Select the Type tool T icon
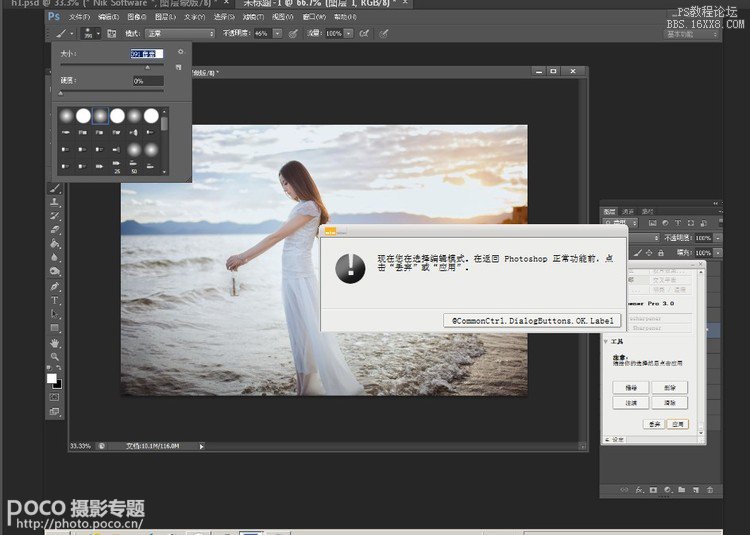This screenshot has width=750, height=535. tap(55, 300)
